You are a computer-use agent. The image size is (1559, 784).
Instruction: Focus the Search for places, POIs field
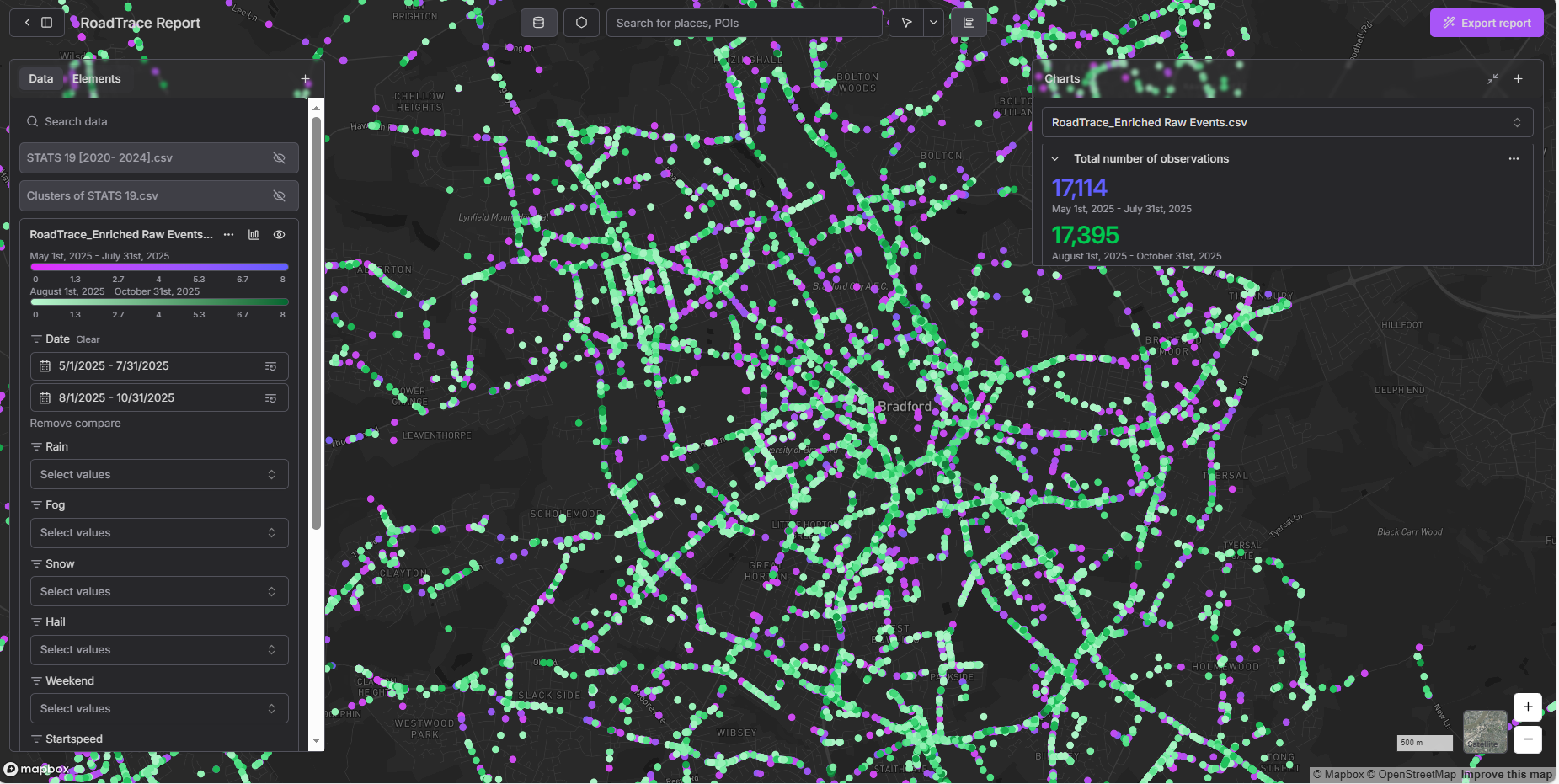click(745, 23)
